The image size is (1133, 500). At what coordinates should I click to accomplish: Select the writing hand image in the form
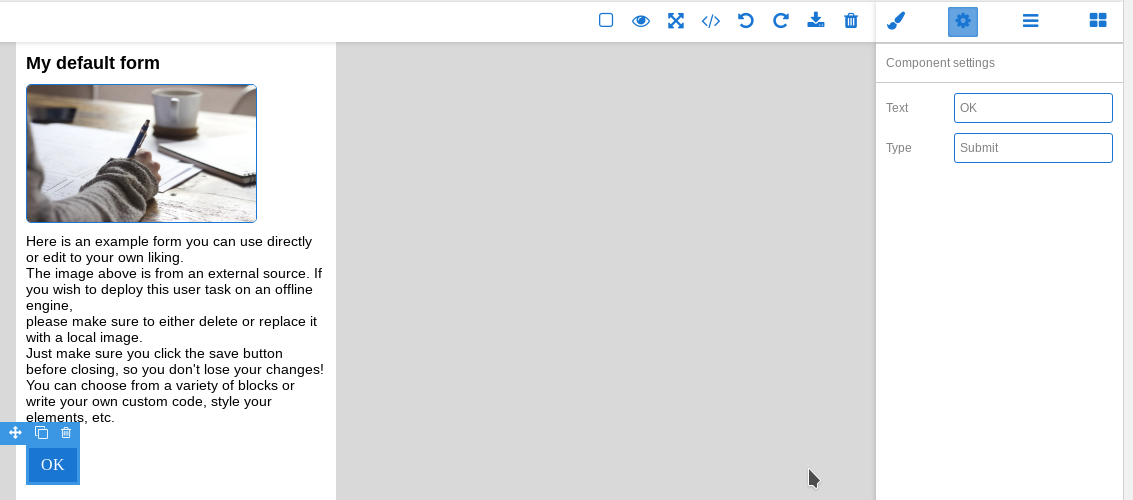tap(141, 153)
